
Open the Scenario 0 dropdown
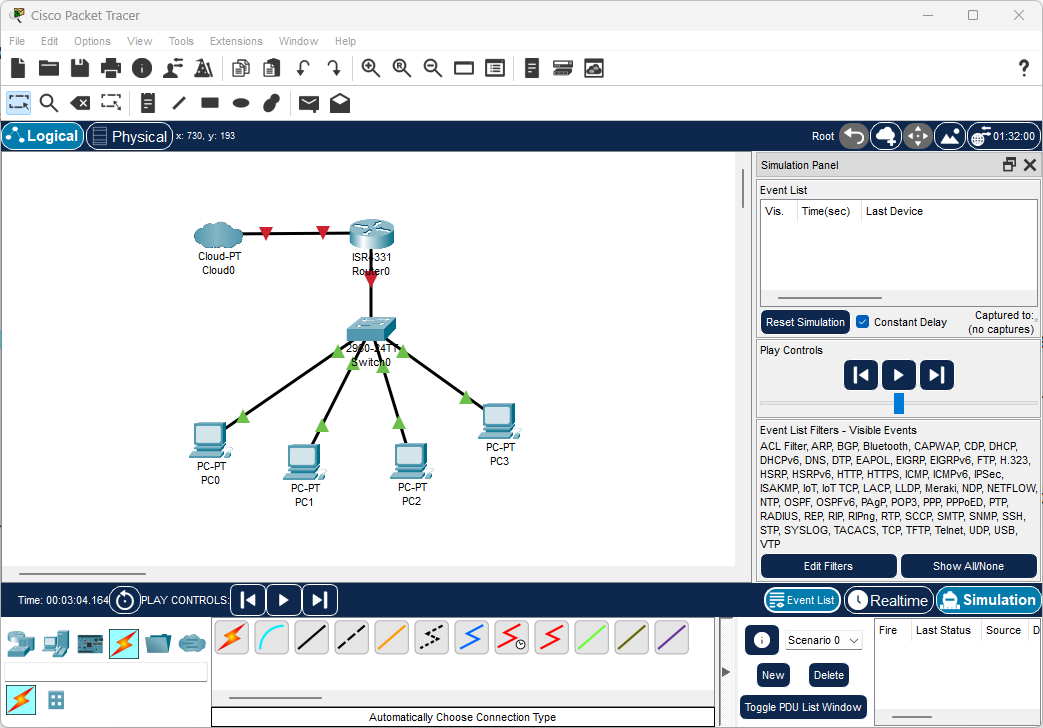tap(824, 640)
